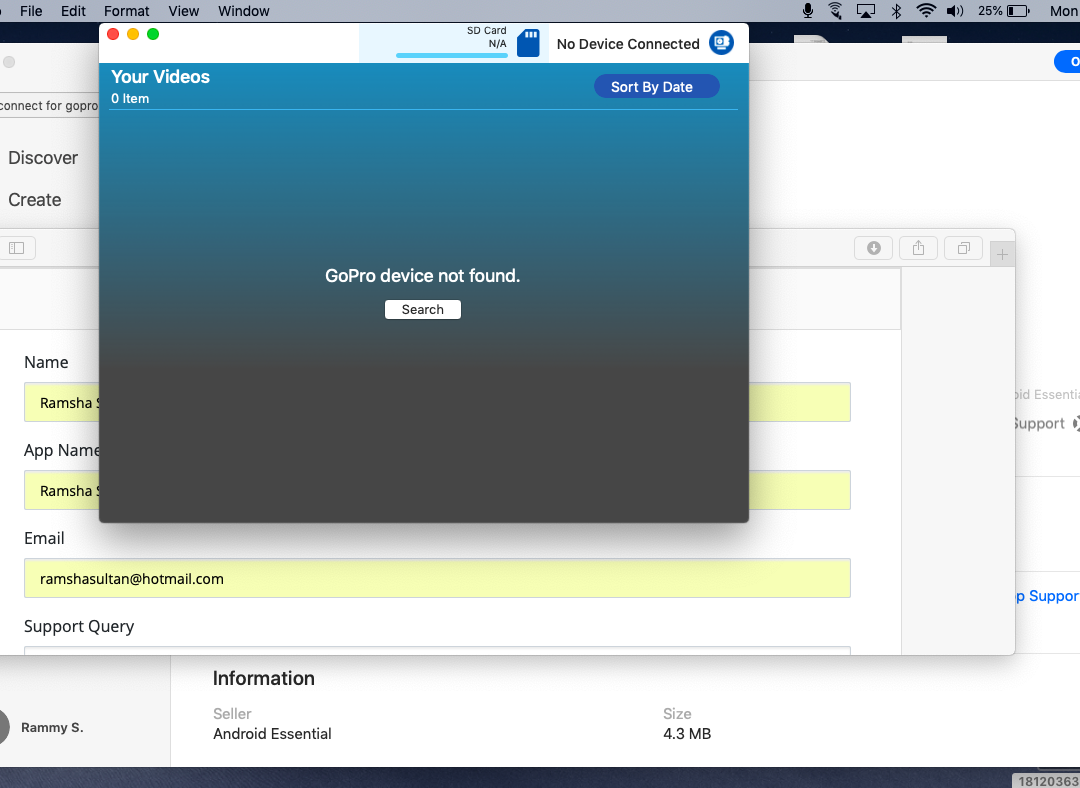Screen dimensions: 1080x788
Task: Select Create in App Store sidebar
Action: click(x=34, y=200)
